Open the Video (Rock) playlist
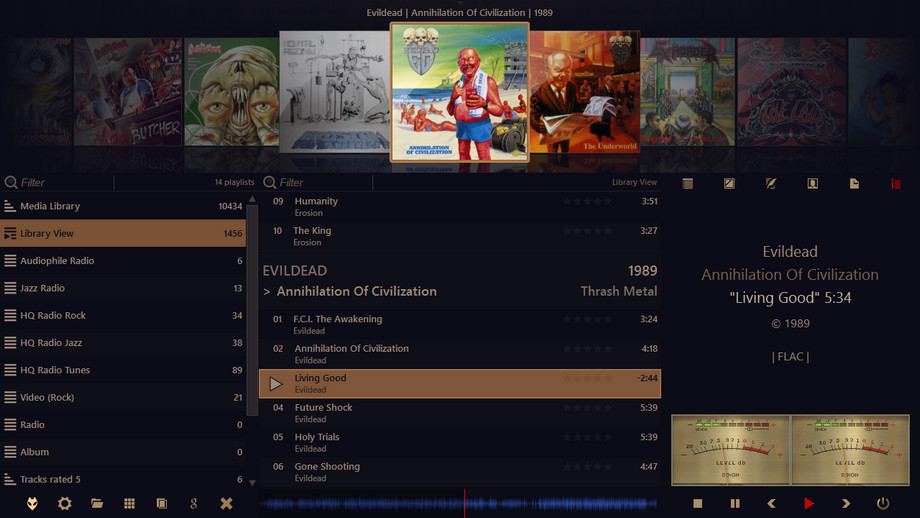 [x=123, y=397]
